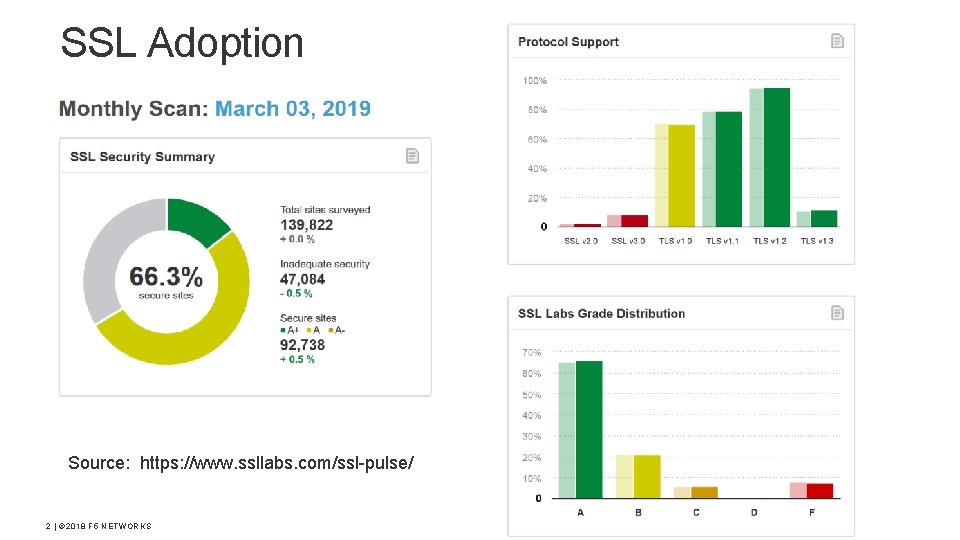Click the document icon in Protocol Support panel

[838, 41]
